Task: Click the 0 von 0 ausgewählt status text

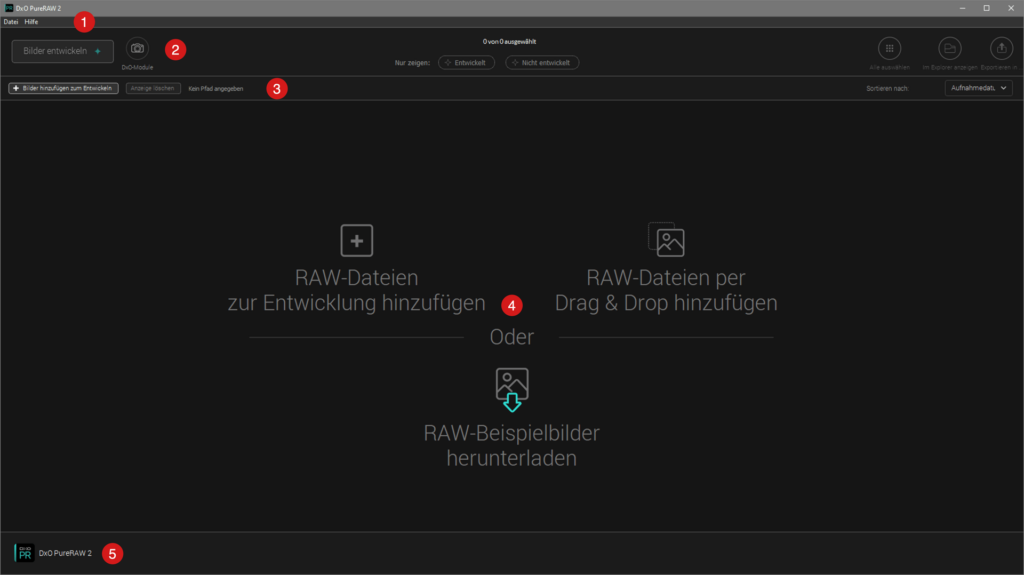Action: coord(509,41)
